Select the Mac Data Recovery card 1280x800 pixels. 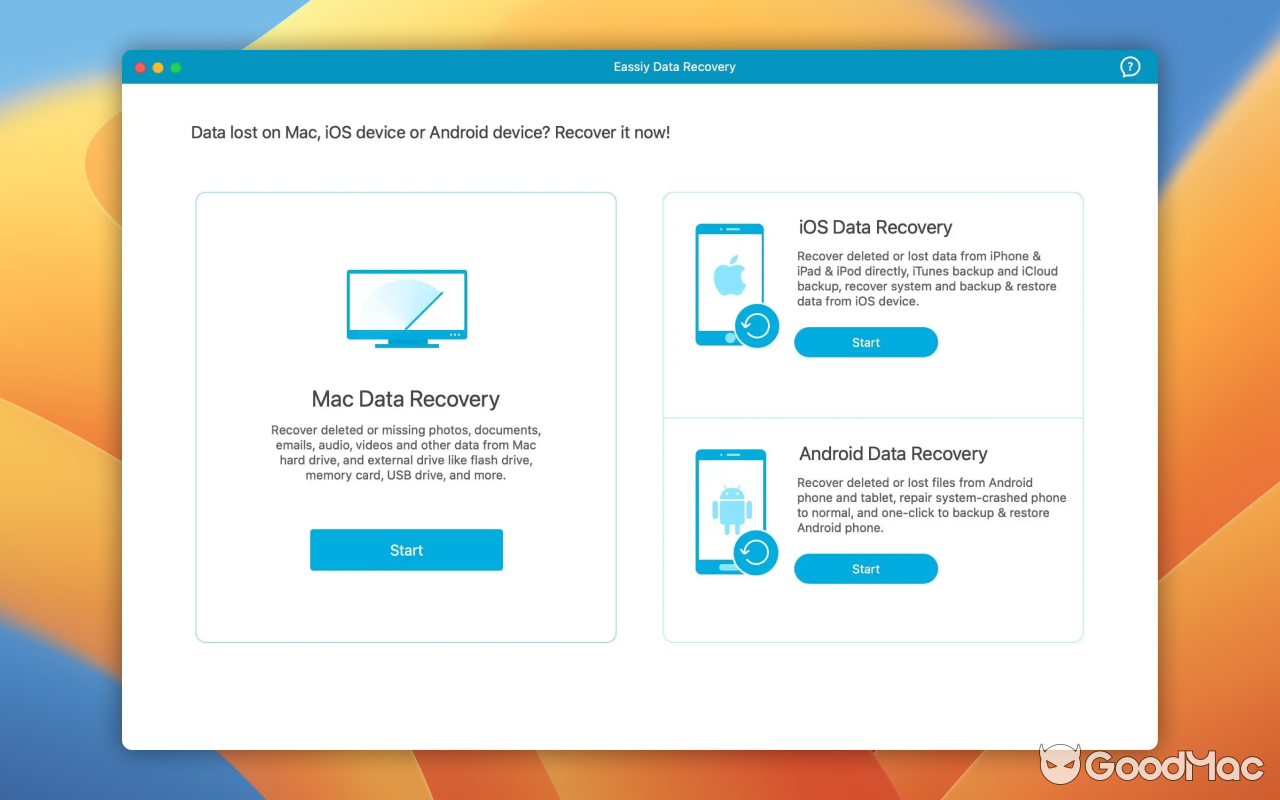tap(406, 416)
